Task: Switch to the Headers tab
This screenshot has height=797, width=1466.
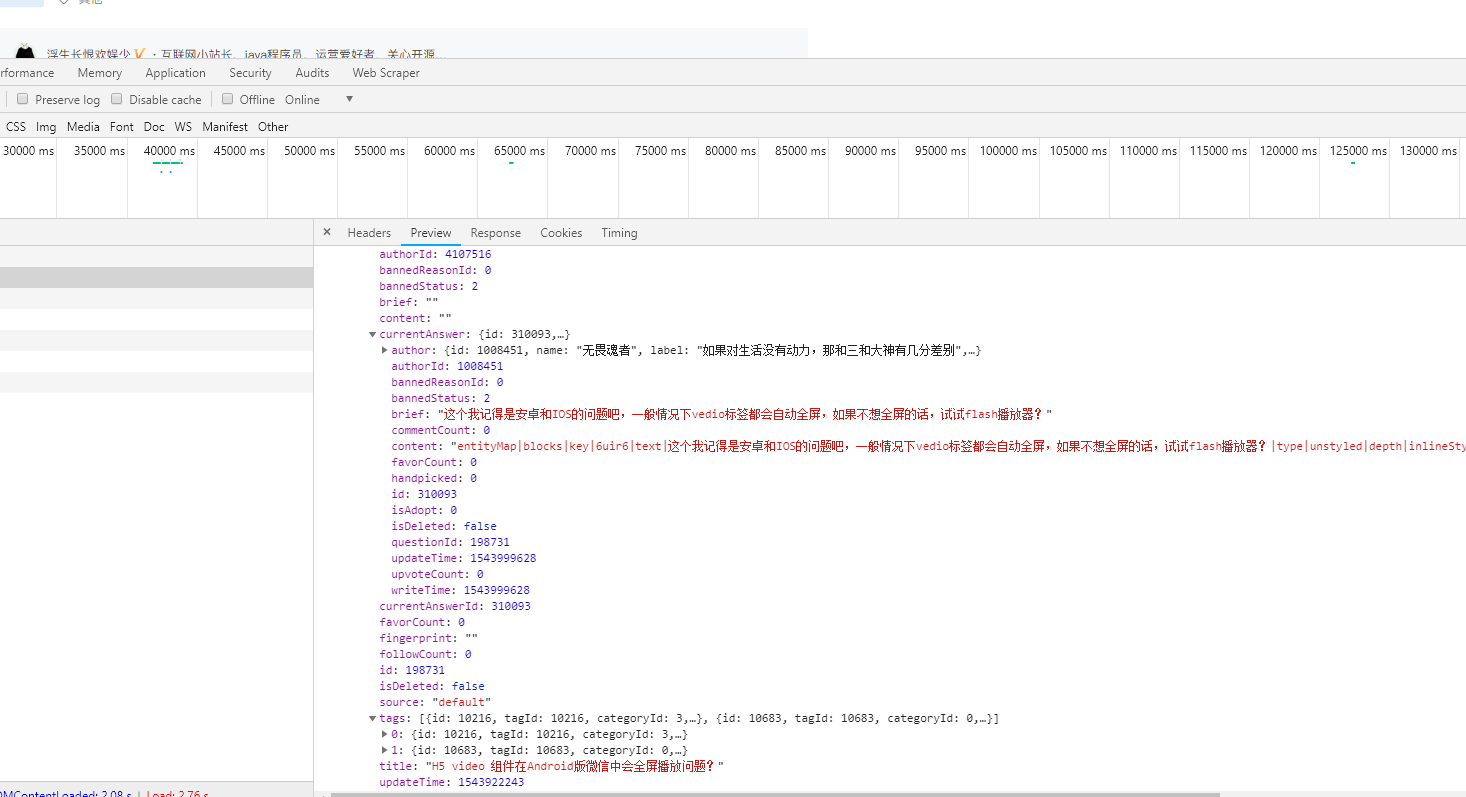Action: [369, 233]
